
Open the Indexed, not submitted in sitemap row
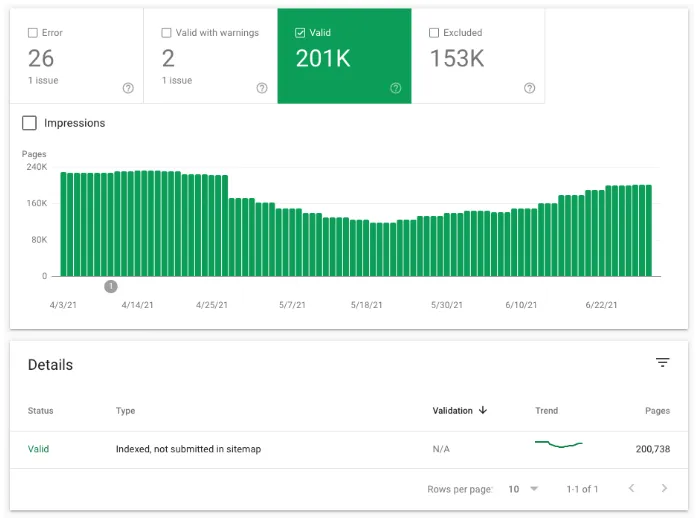pos(188,449)
